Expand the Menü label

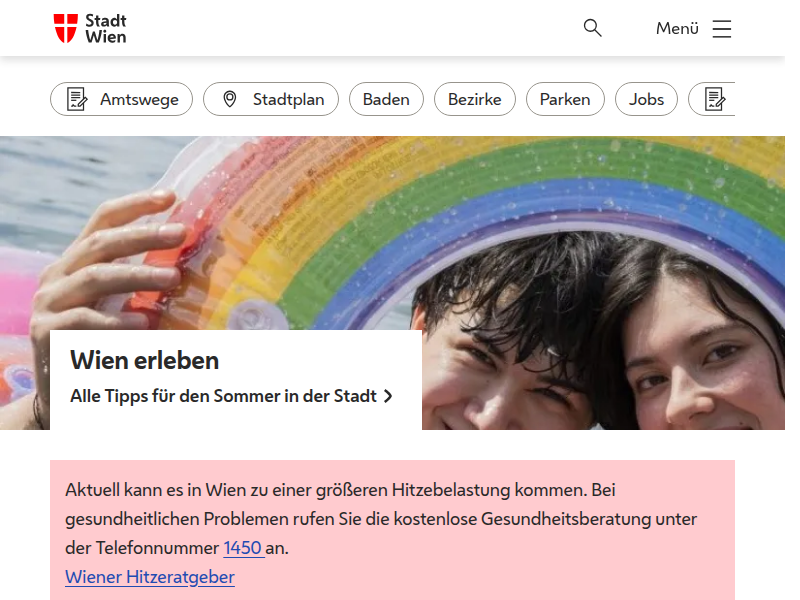677,28
